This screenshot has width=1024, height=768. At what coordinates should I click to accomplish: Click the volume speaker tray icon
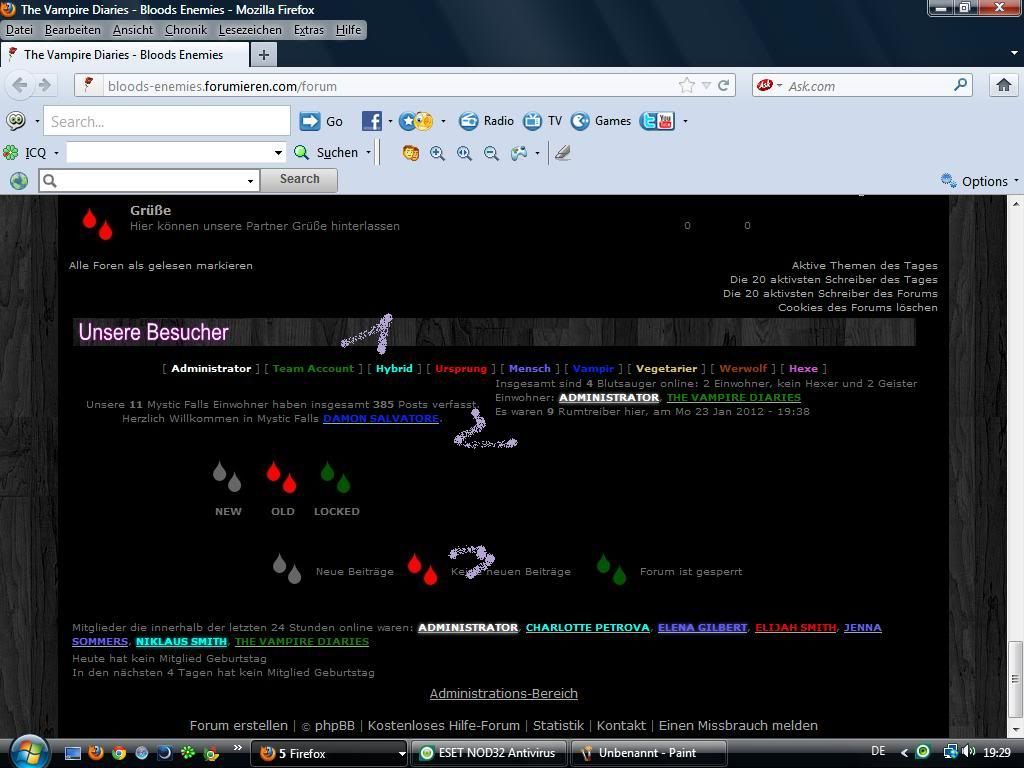[968, 752]
